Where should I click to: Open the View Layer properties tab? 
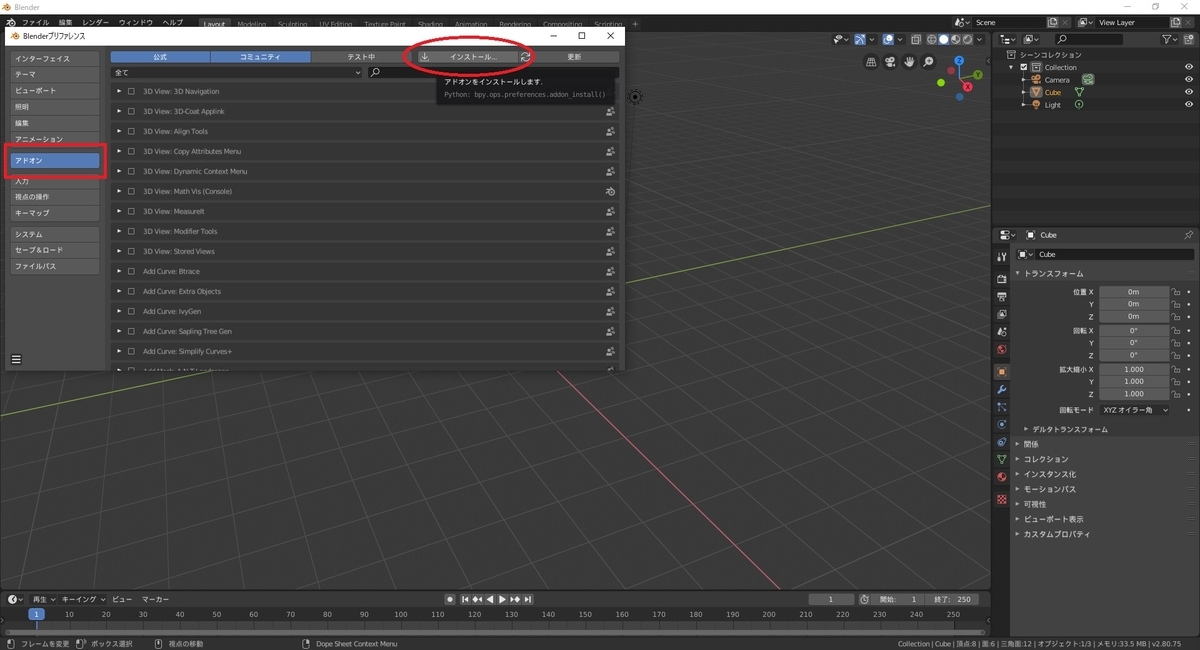(x=1001, y=315)
